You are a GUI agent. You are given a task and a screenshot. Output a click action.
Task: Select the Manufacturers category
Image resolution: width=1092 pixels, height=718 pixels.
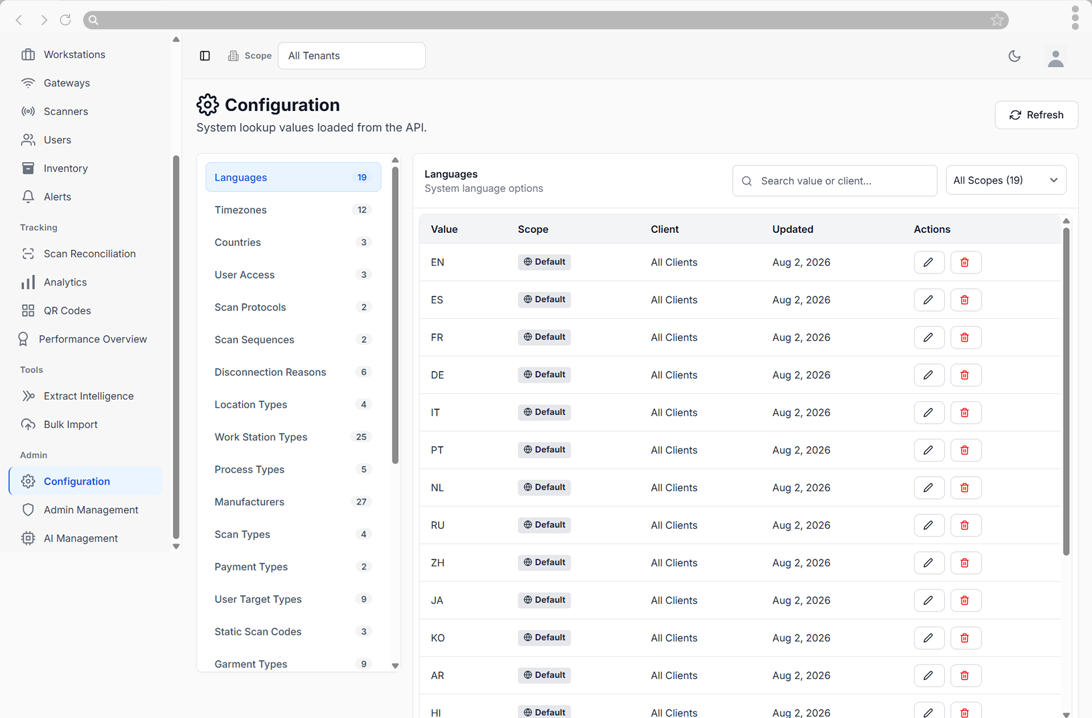click(x=293, y=501)
